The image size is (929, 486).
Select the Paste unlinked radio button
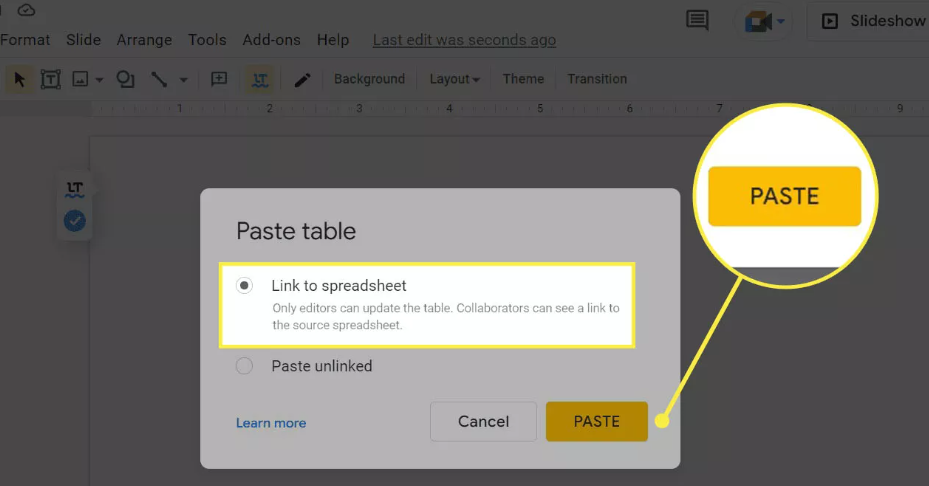[244, 366]
